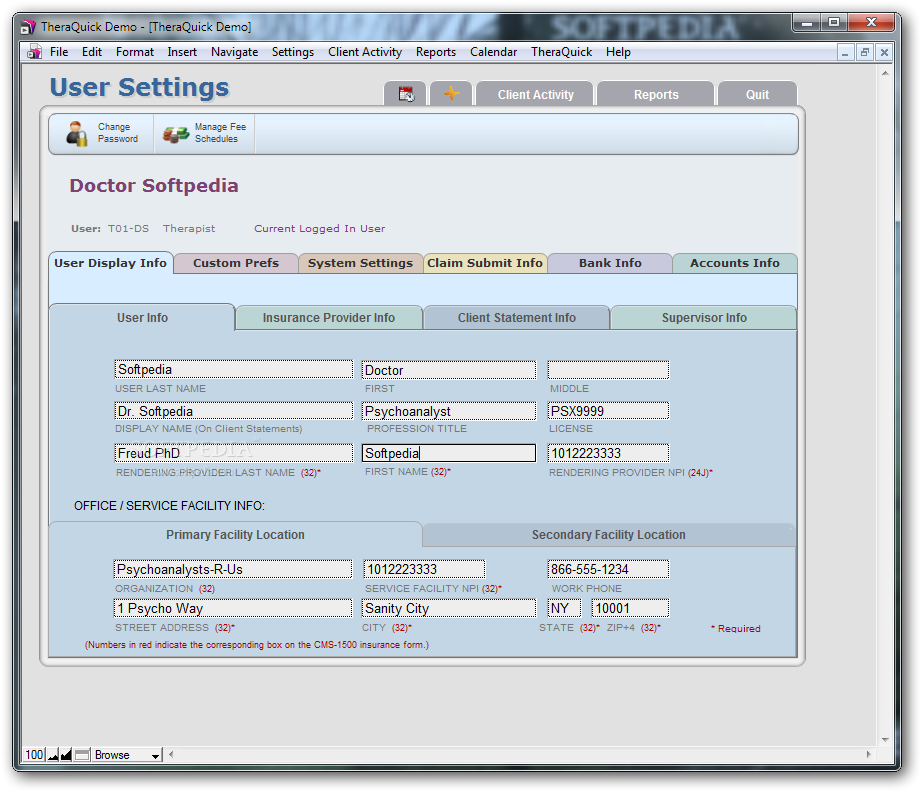Image resolution: width=922 pixels, height=792 pixels.
Task: Click the State field NY
Action: tap(564, 608)
